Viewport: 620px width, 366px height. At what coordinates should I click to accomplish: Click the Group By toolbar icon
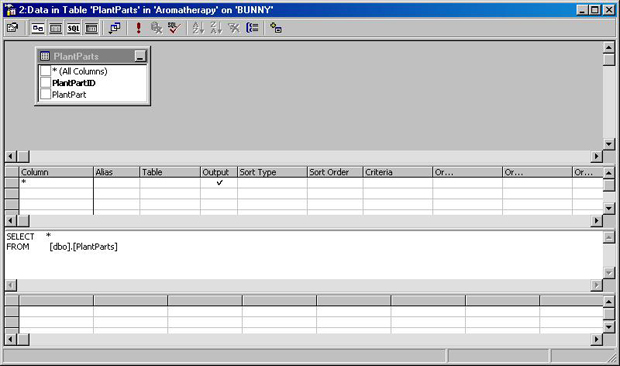click(x=252, y=28)
